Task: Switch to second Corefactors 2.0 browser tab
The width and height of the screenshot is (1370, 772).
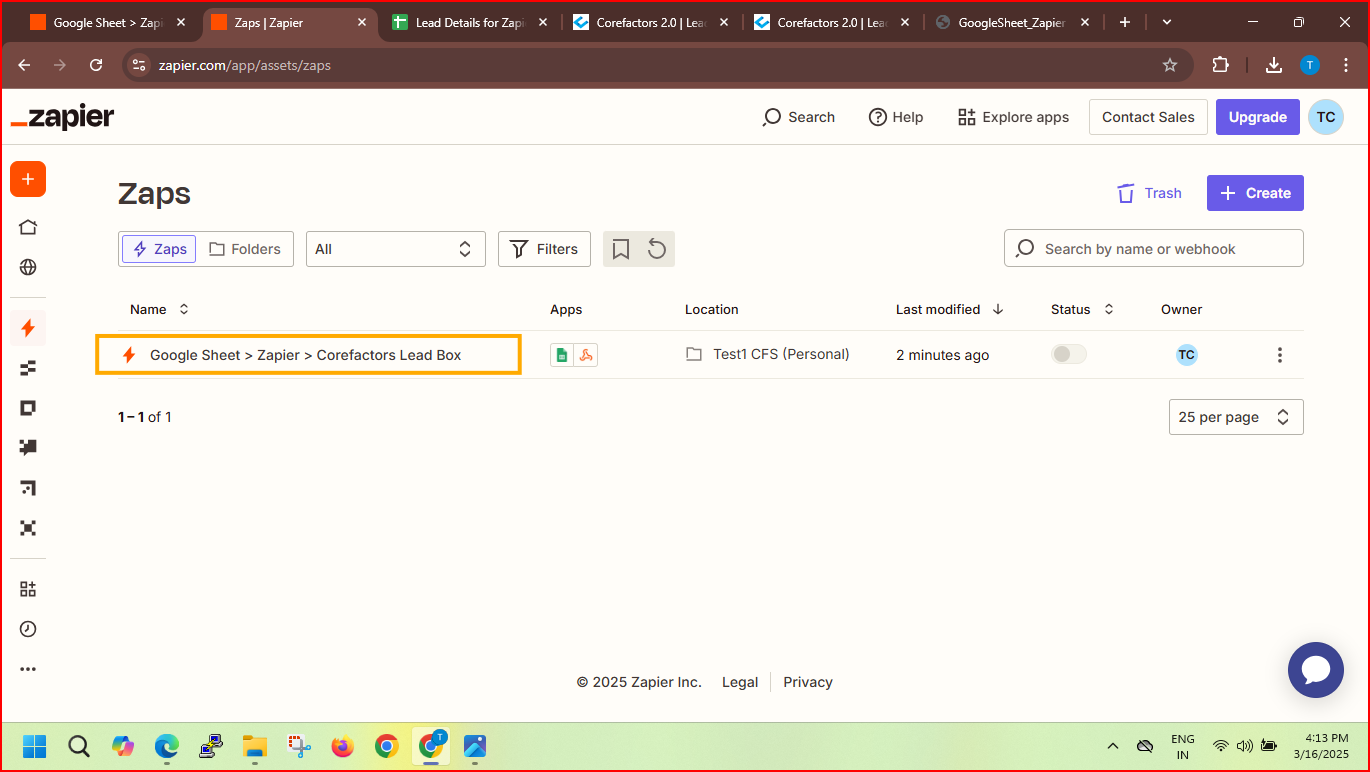Action: 832,22
